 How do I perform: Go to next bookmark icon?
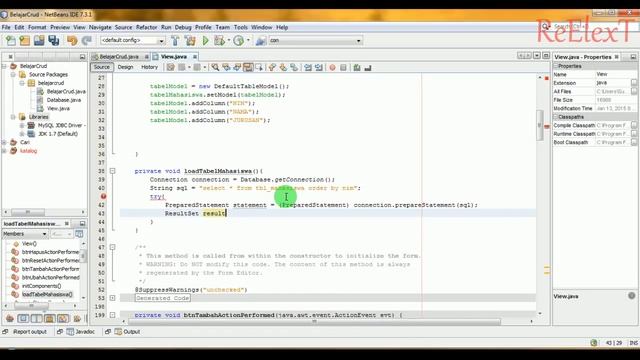point(282,67)
